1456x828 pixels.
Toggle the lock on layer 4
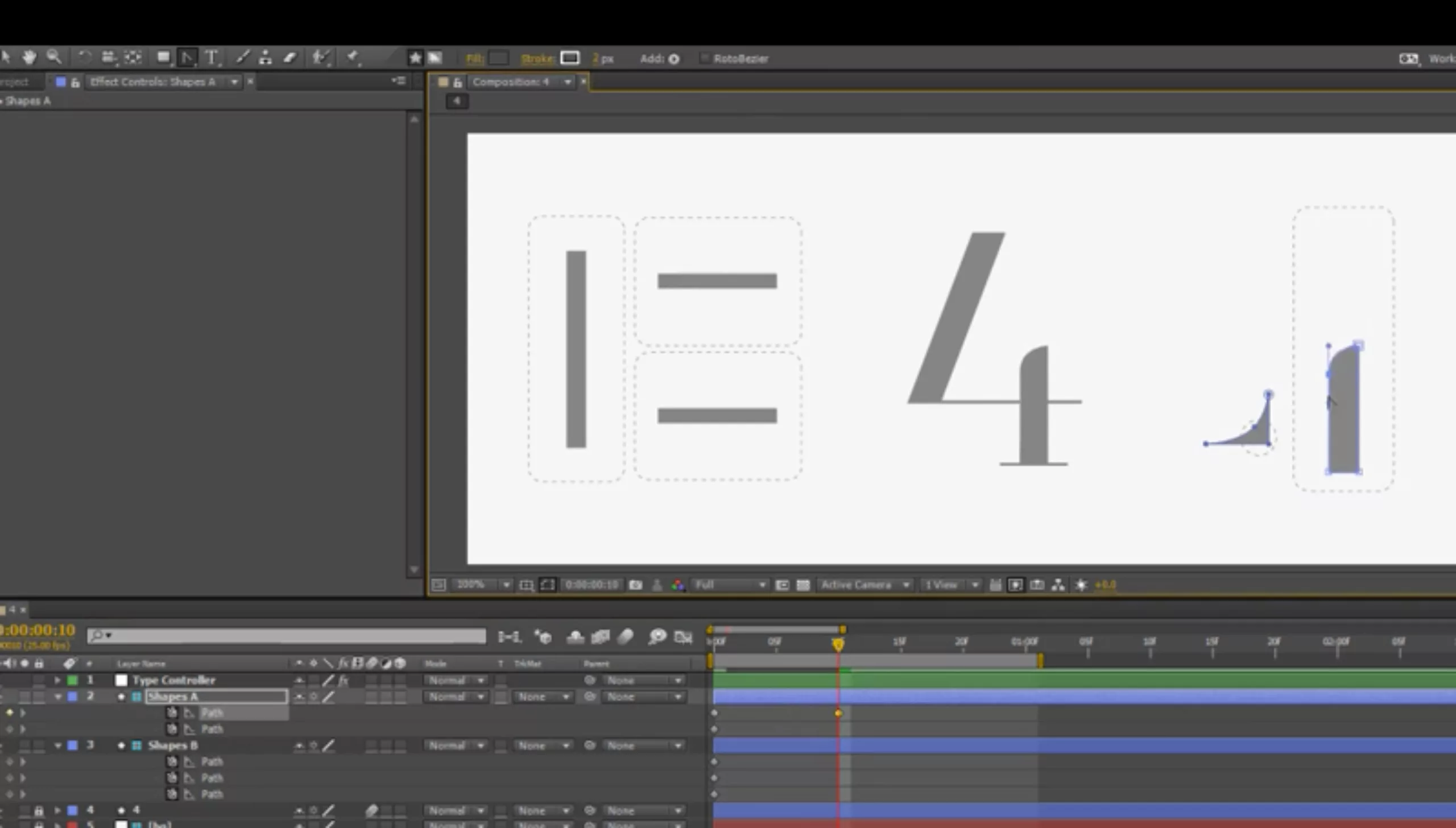pos(39,810)
